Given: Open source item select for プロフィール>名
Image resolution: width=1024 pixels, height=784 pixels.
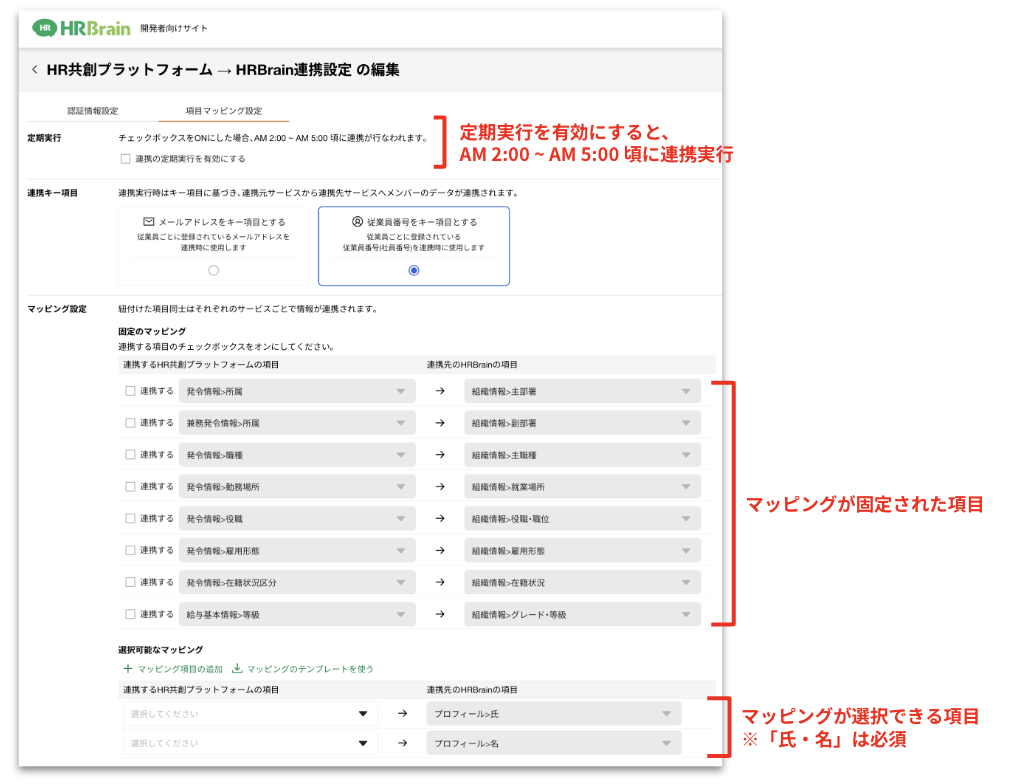Looking at the screenshot, I should click(250, 743).
